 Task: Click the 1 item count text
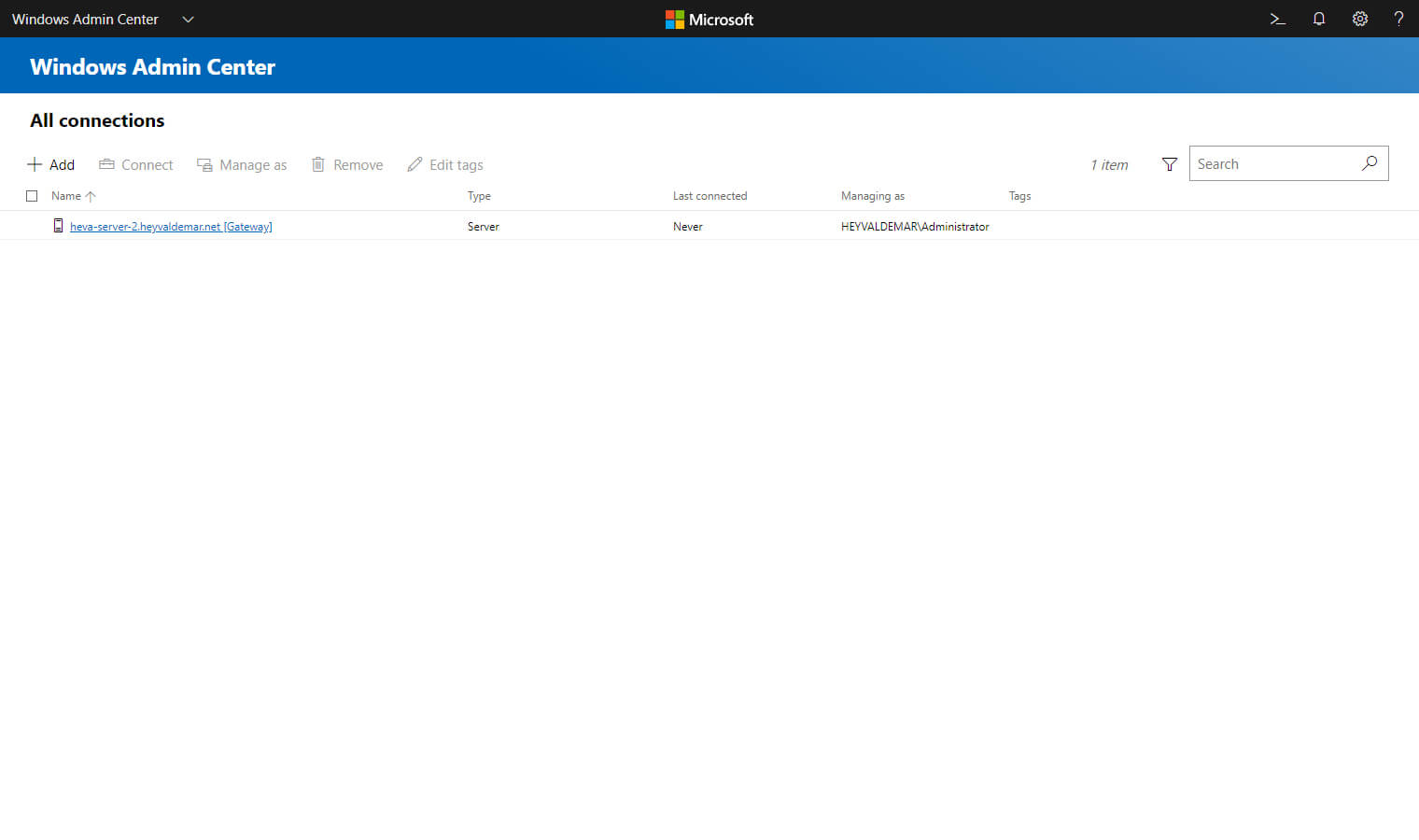[x=1109, y=165]
